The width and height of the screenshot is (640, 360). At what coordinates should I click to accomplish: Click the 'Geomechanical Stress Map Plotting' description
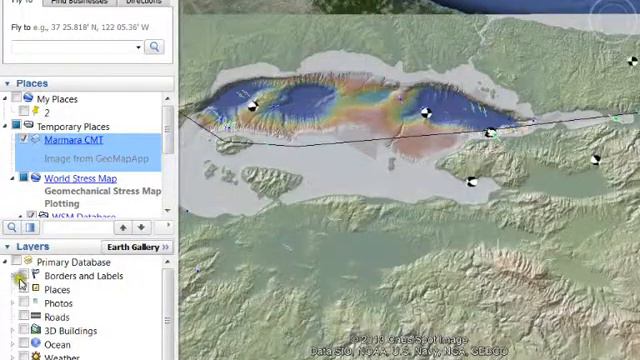[102, 197]
